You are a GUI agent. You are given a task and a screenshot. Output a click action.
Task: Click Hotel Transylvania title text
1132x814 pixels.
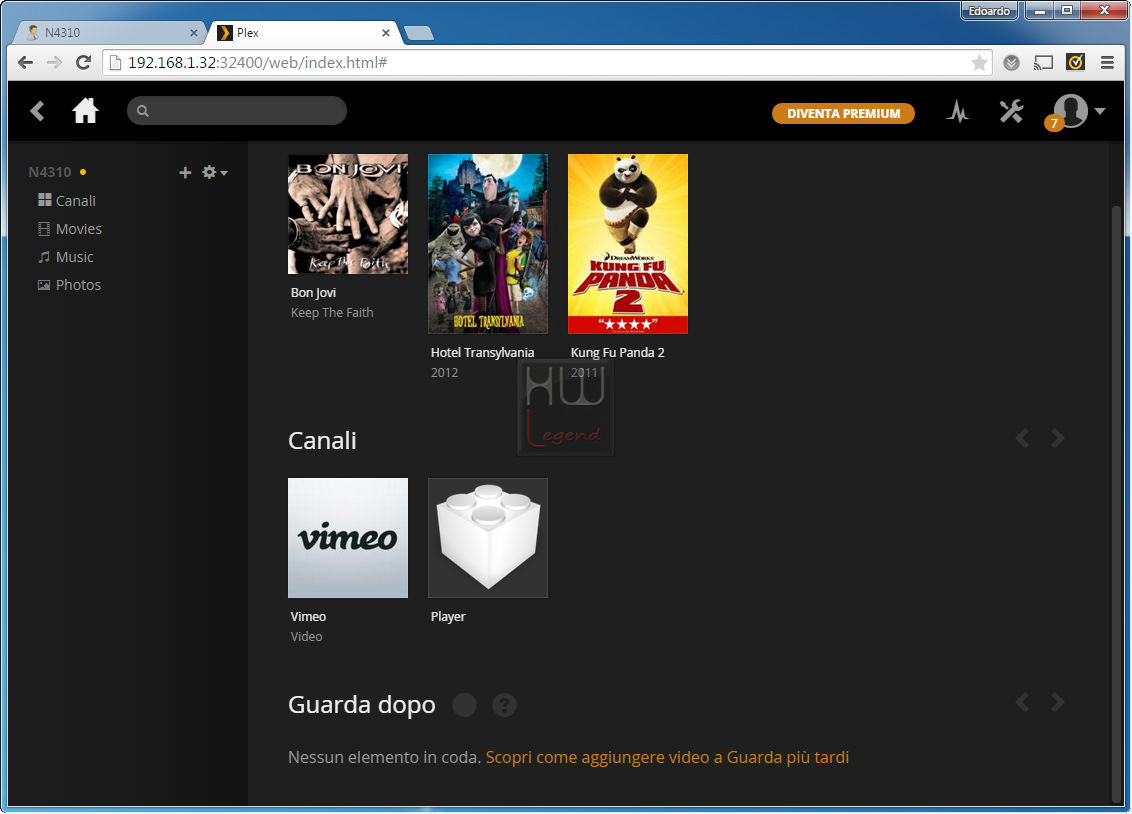(482, 352)
